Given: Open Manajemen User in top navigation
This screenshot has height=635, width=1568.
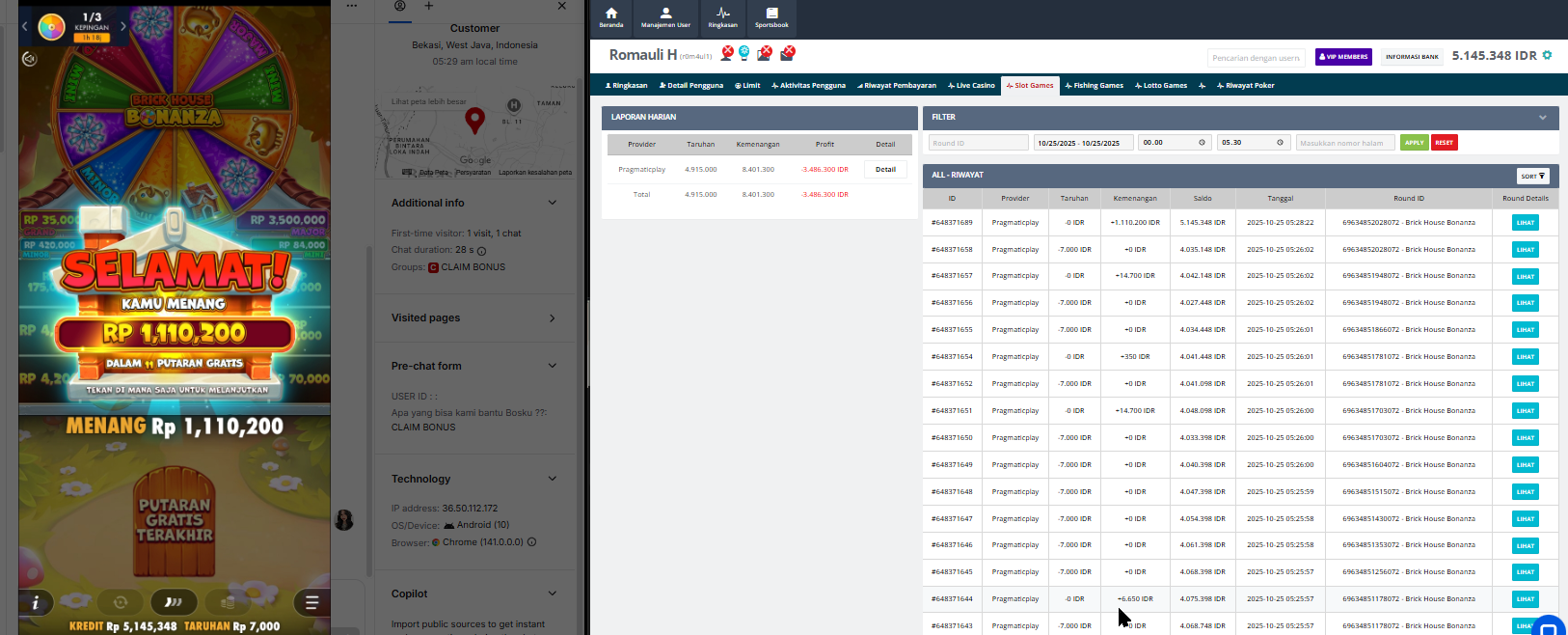Looking at the screenshot, I should [665, 17].
